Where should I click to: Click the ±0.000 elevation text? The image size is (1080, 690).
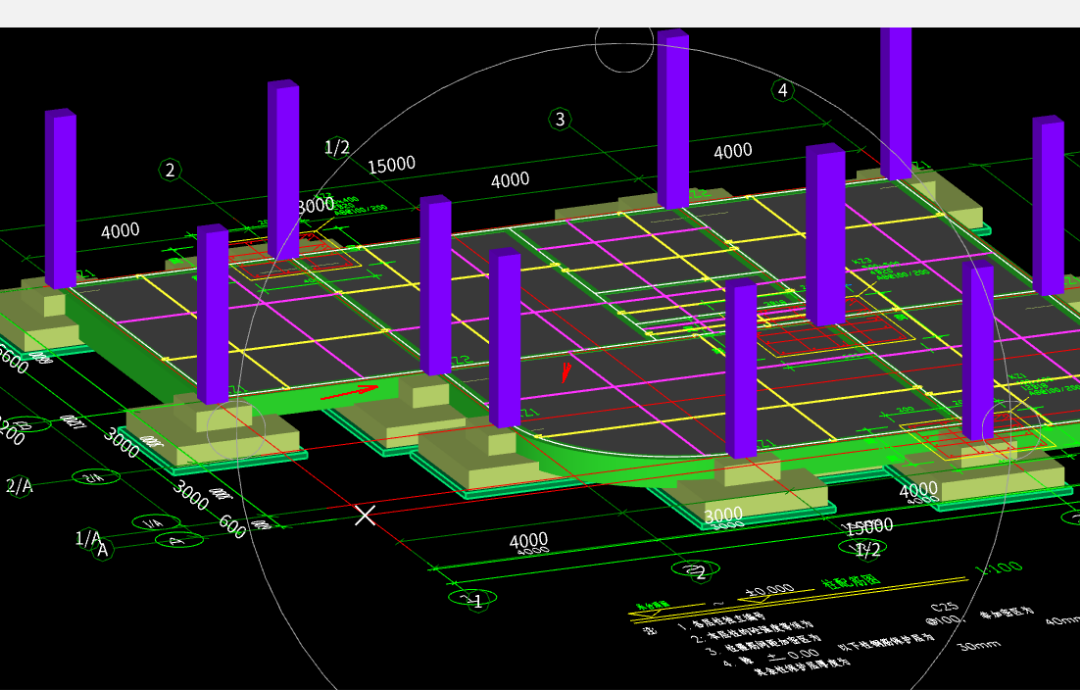(x=769, y=591)
